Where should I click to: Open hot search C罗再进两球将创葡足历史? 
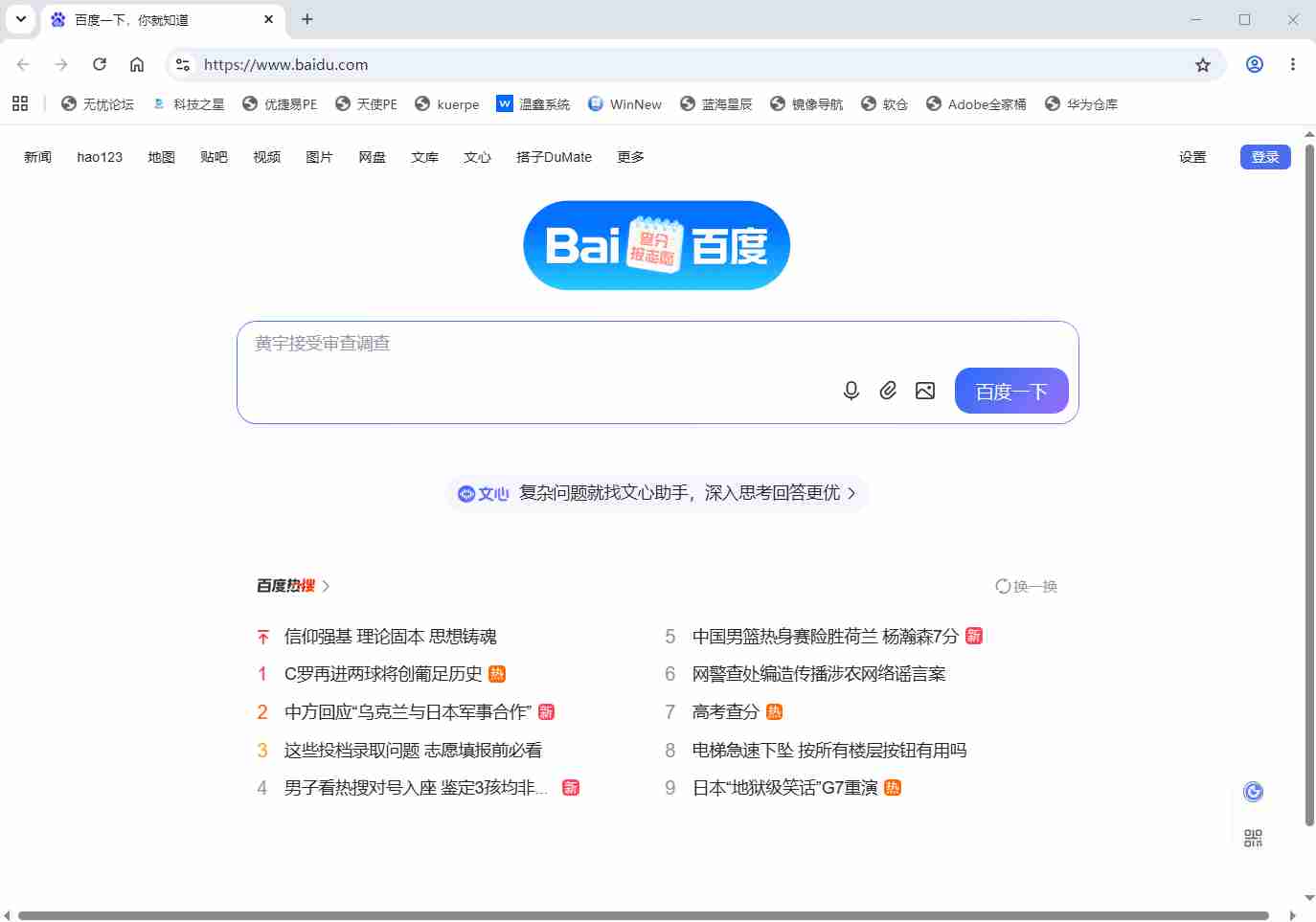point(383,674)
